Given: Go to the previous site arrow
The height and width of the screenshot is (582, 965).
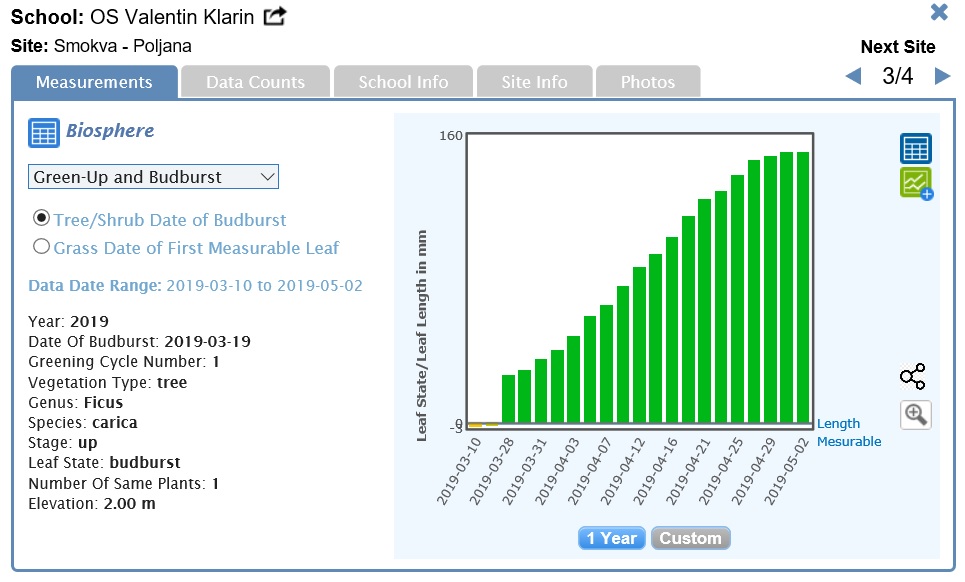Looking at the screenshot, I should pos(853,77).
